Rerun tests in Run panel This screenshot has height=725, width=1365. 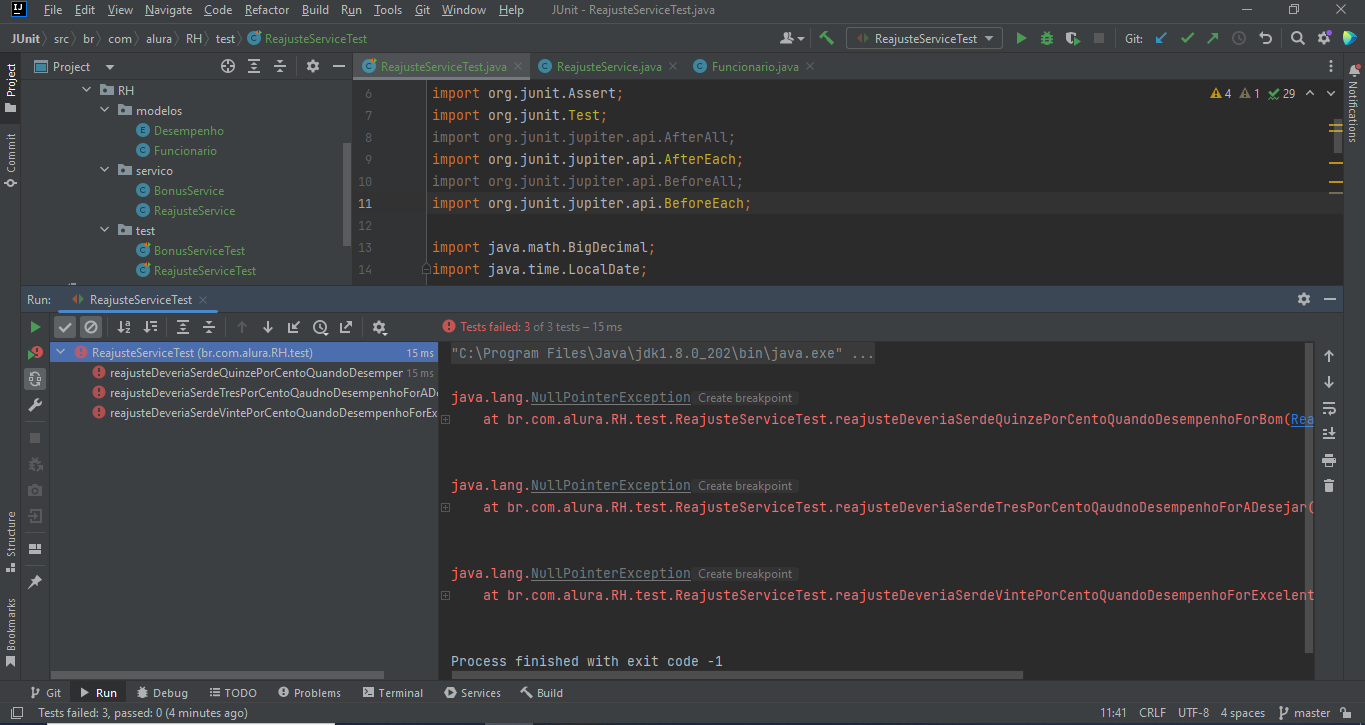click(x=35, y=327)
